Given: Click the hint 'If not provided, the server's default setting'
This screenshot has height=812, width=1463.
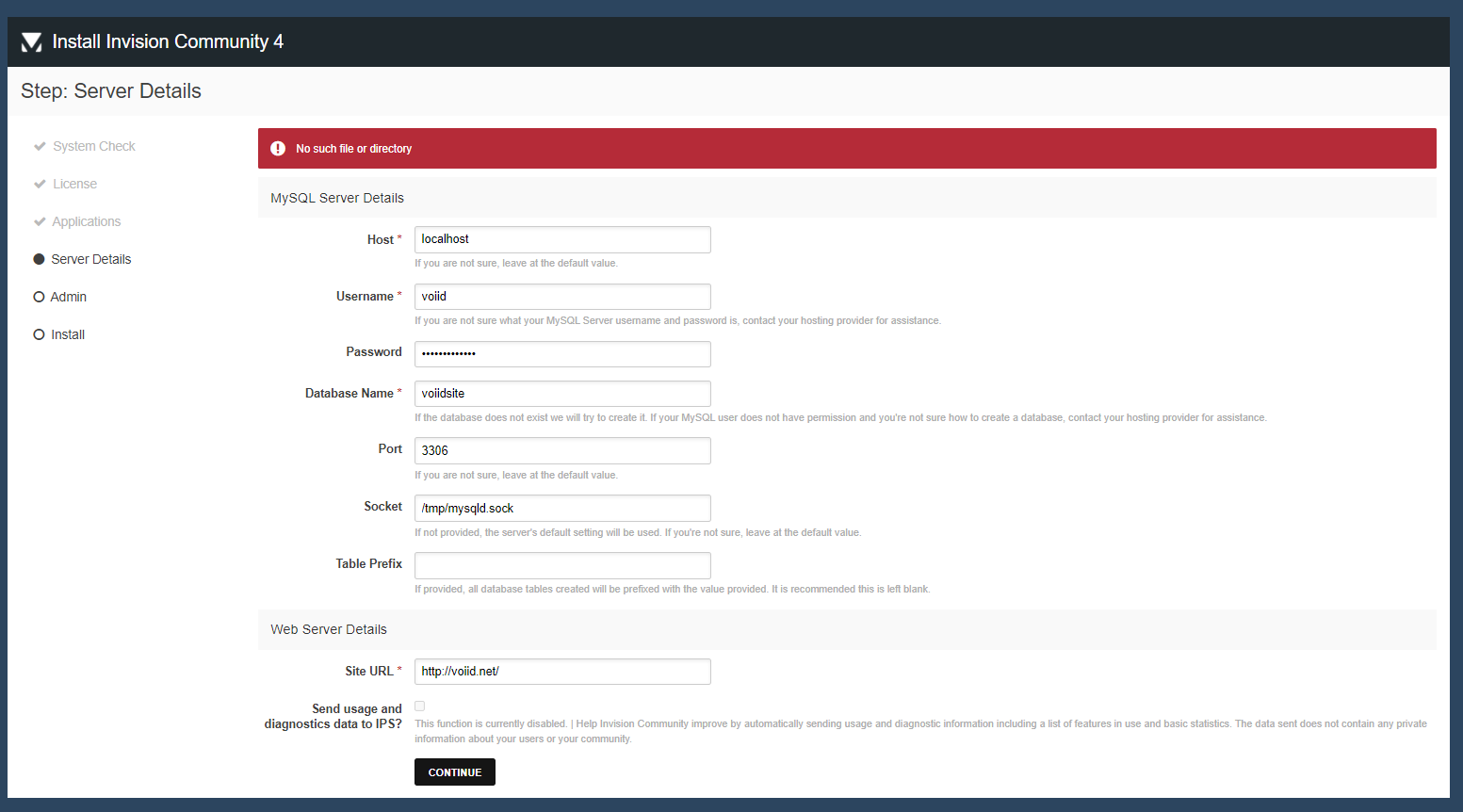Looking at the screenshot, I should (638, 532).
